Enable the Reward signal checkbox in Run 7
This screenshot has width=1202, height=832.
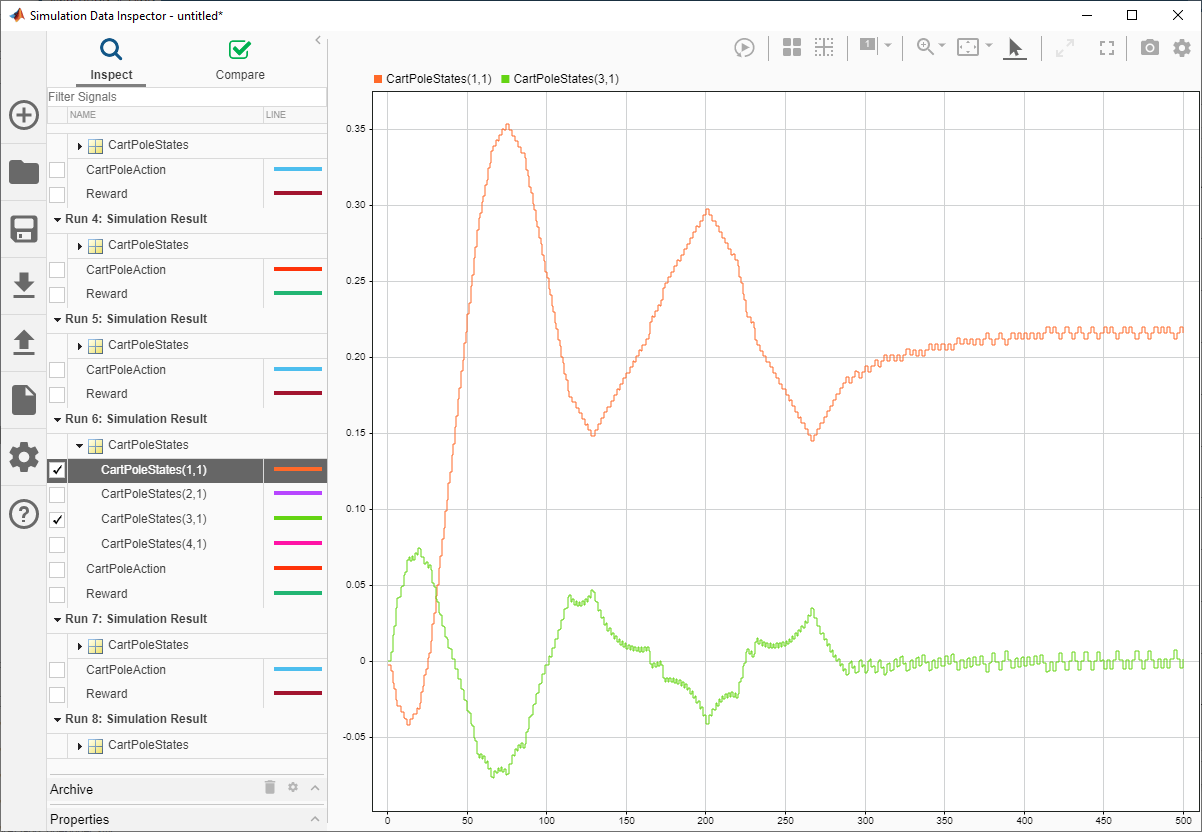(57, 693)
